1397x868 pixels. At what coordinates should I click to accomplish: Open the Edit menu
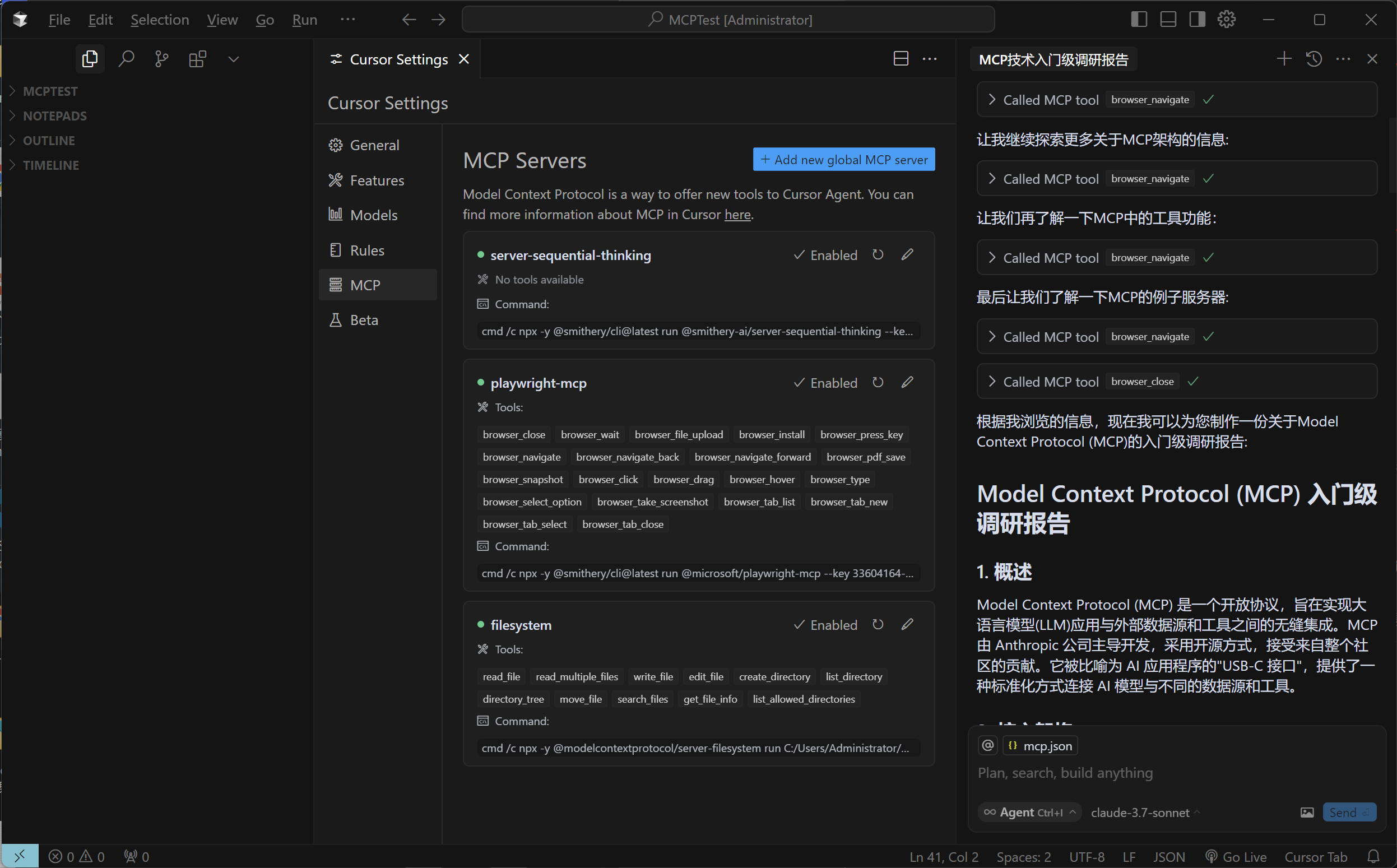click(100, 20)
